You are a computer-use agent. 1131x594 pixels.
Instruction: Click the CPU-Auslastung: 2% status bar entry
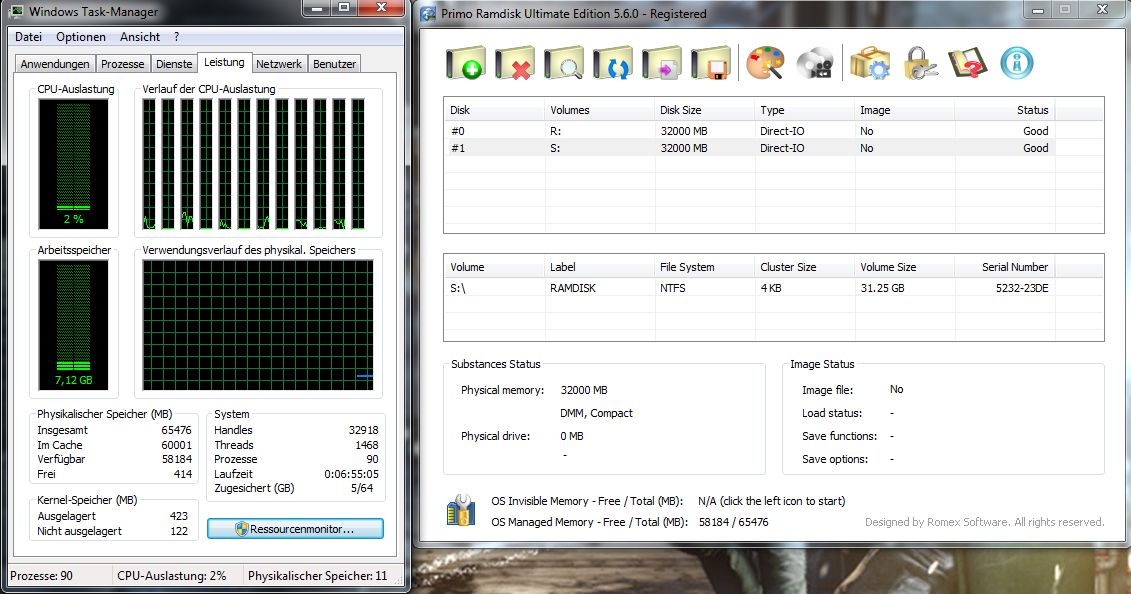[x=172, y=576]
